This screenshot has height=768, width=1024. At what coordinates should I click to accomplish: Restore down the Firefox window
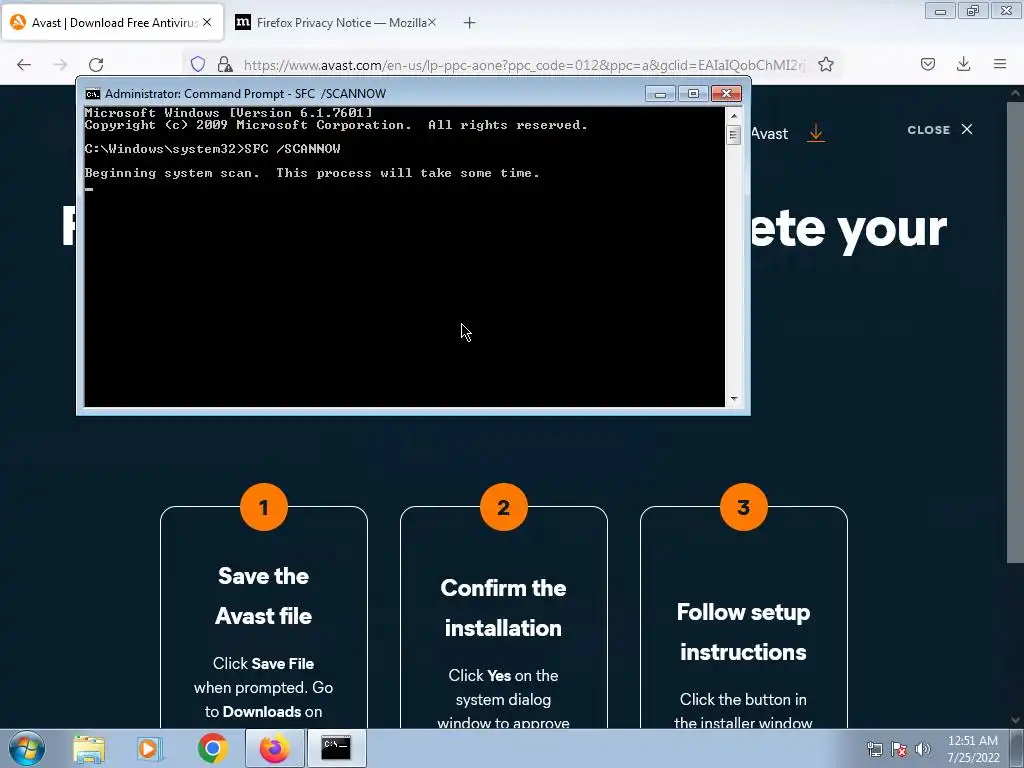973,10
